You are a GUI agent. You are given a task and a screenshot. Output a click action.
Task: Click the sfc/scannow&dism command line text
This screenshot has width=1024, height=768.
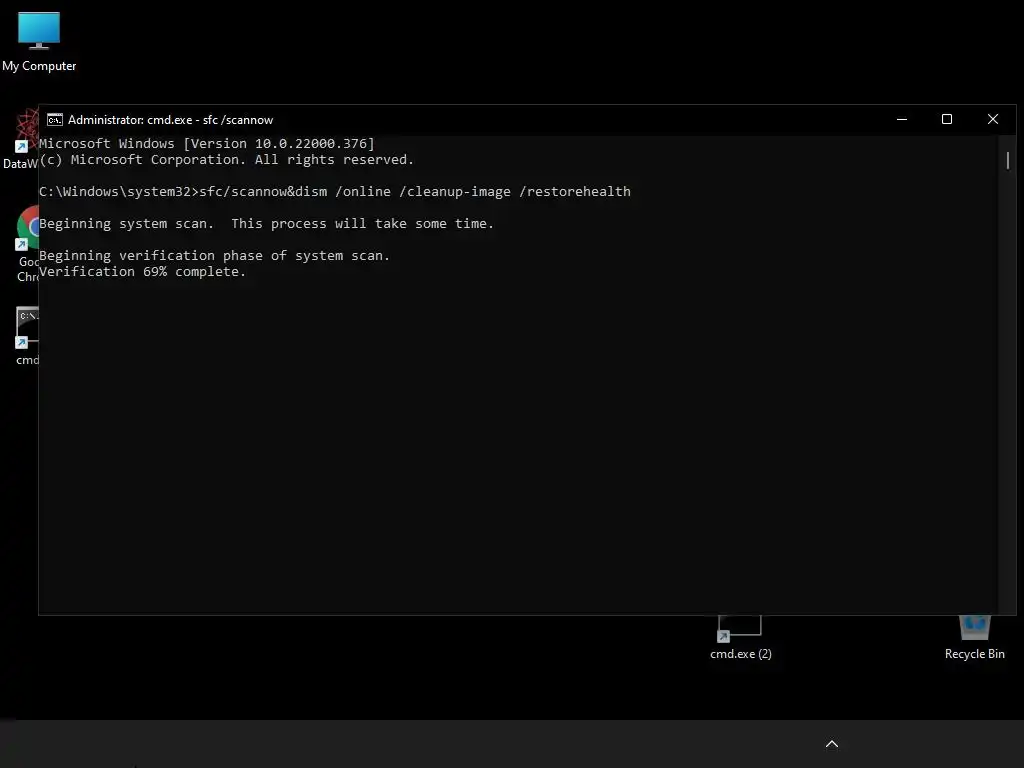(x=415, y=191)
